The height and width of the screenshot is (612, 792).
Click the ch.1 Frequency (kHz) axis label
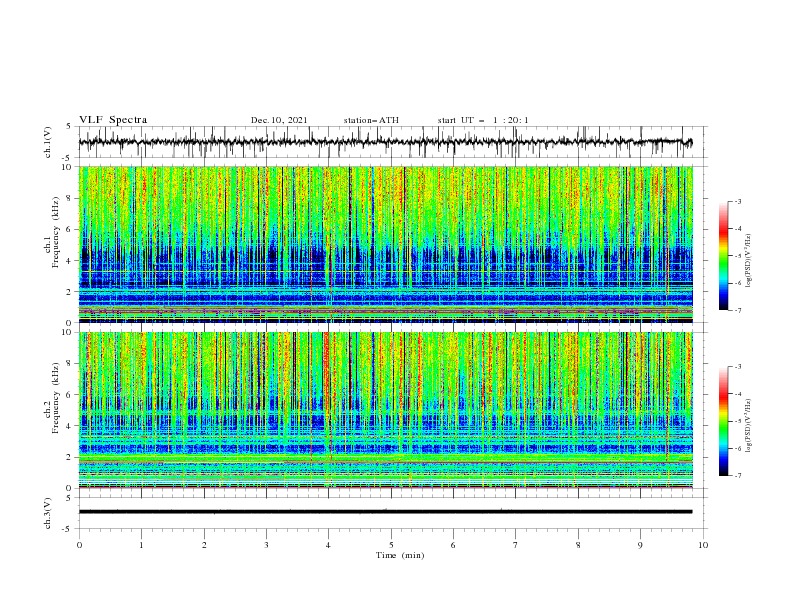[52, 232]
